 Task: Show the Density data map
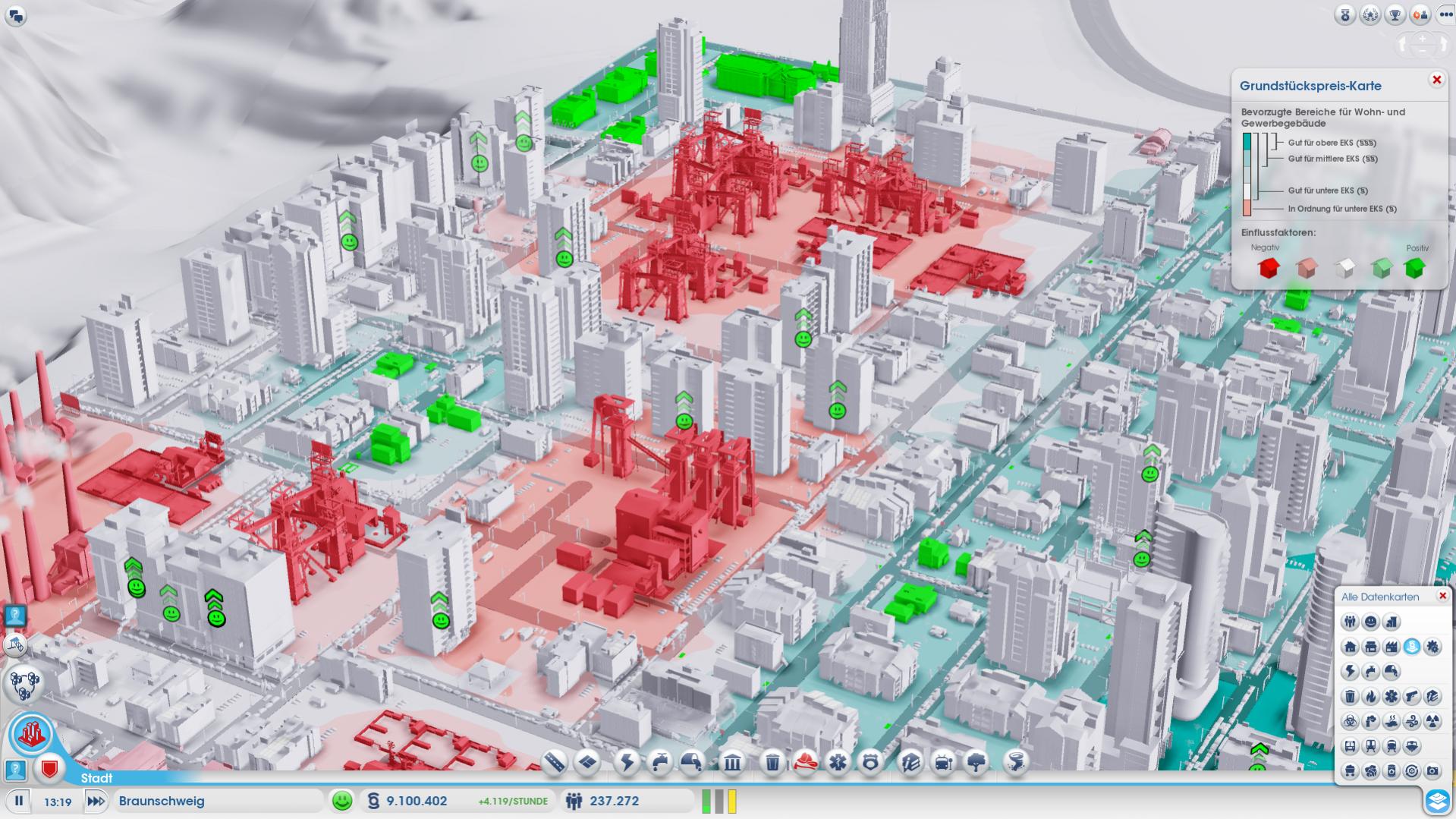(1391, 622)
